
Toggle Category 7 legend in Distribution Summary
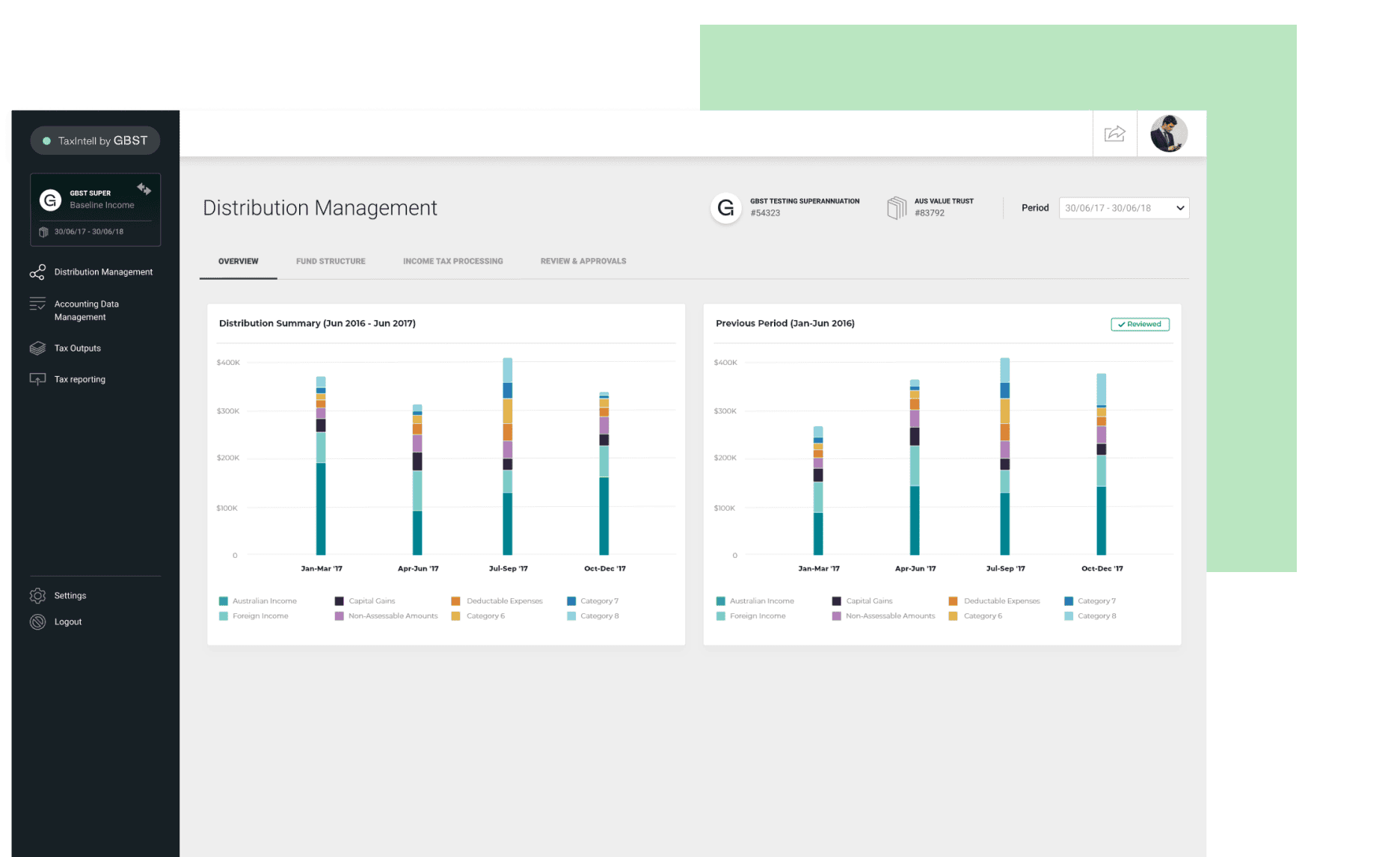click(x=593, y=601)
